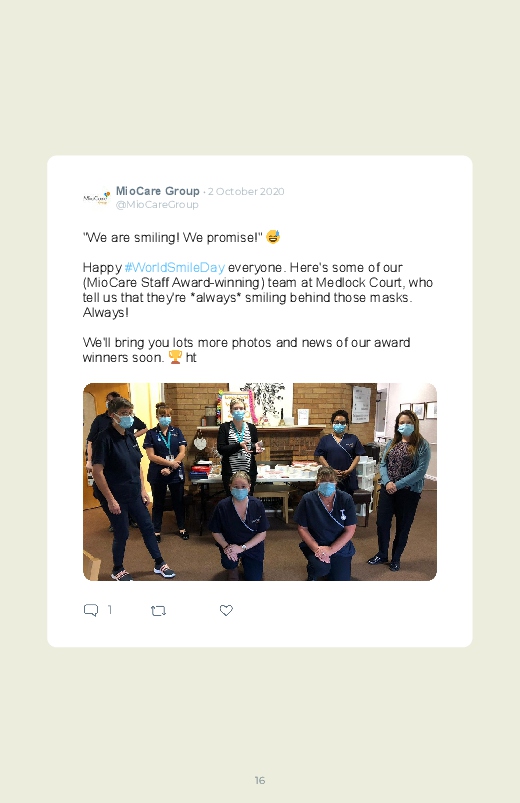Click the reply count number 1
The width and height of the screenshot is (520, 803).
click(110, 609)
